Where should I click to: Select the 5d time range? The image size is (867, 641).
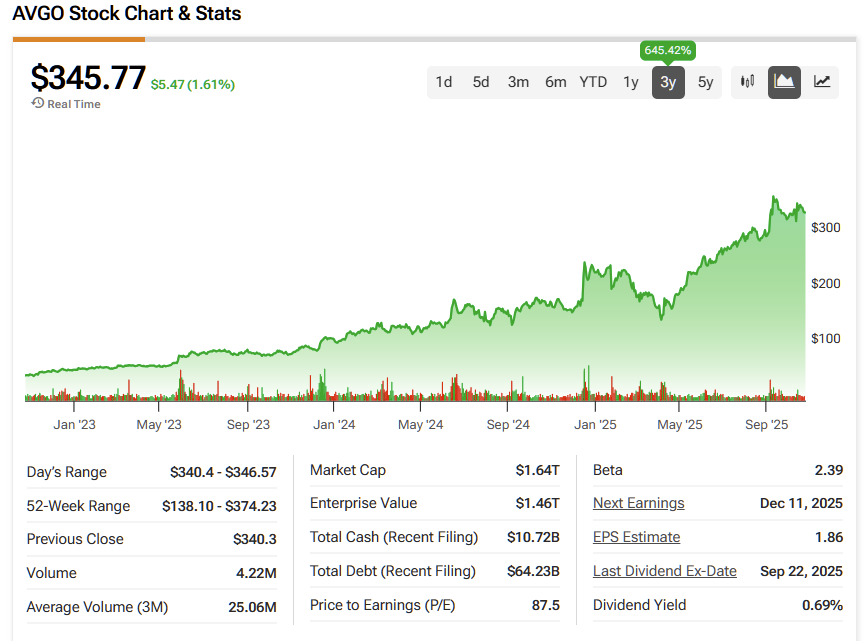[x=481, y=82]
